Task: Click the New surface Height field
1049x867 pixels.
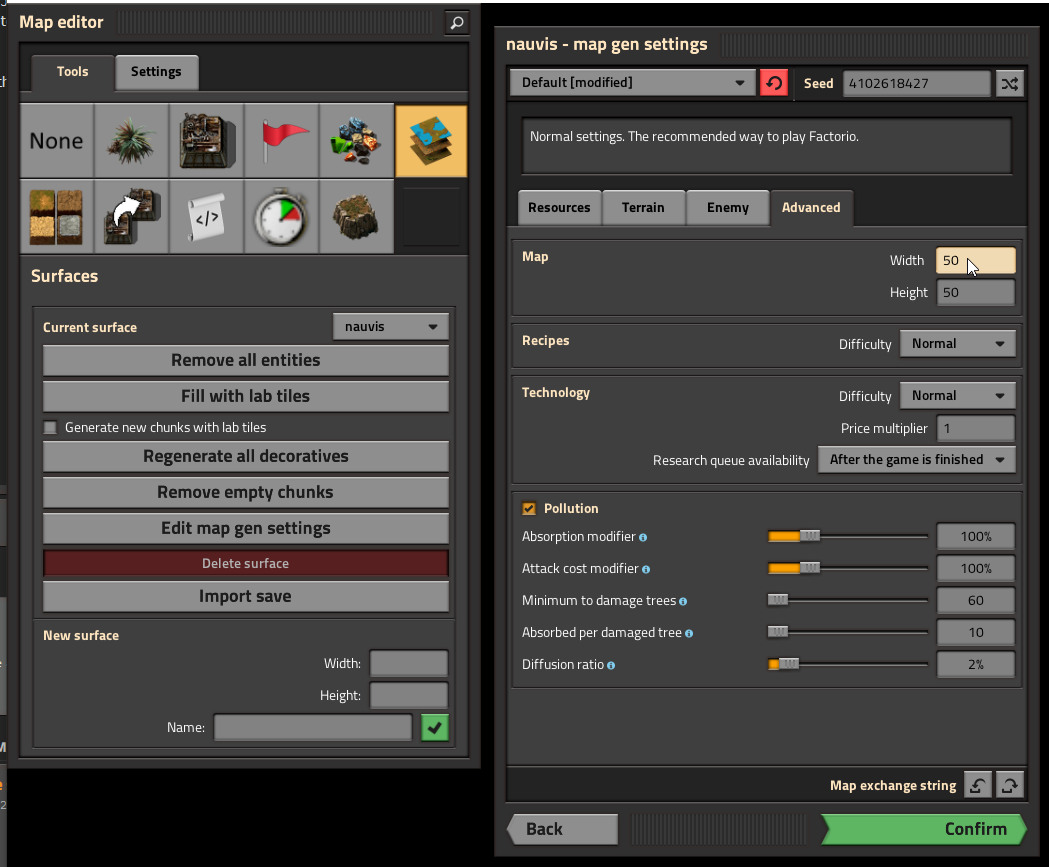Action: [409, 696]
